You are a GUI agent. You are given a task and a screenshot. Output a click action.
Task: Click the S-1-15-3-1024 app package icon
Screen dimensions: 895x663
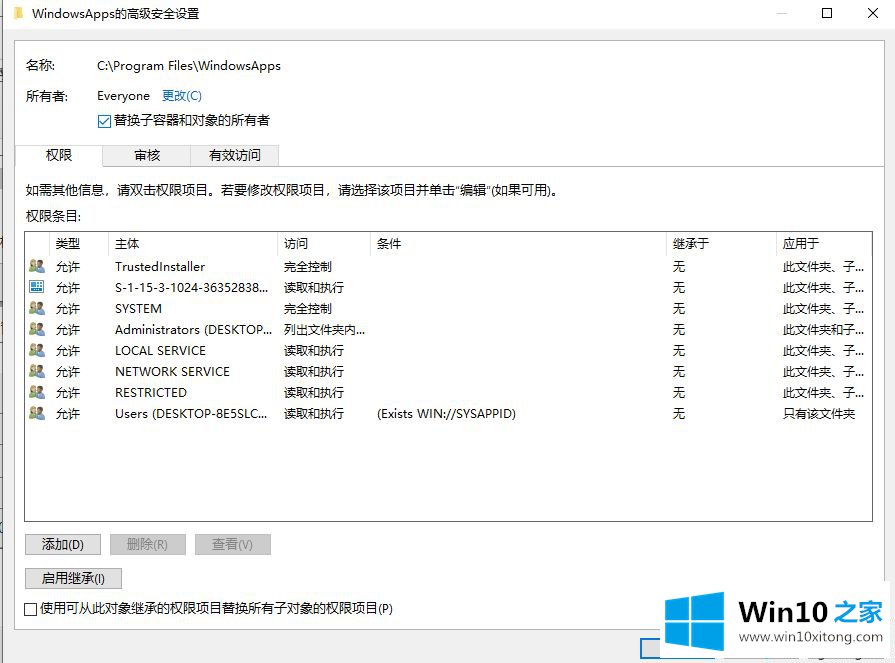(37, 287)
